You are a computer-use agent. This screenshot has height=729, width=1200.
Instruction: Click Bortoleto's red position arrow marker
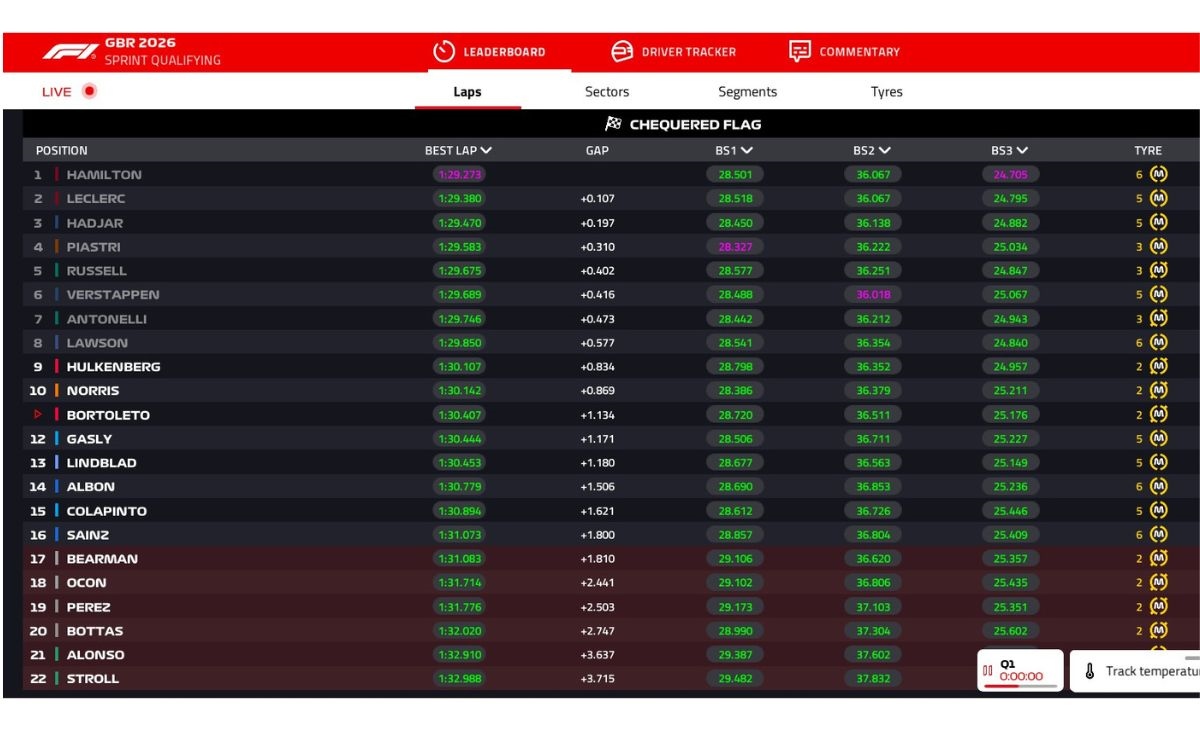click(x=39, y=414)
